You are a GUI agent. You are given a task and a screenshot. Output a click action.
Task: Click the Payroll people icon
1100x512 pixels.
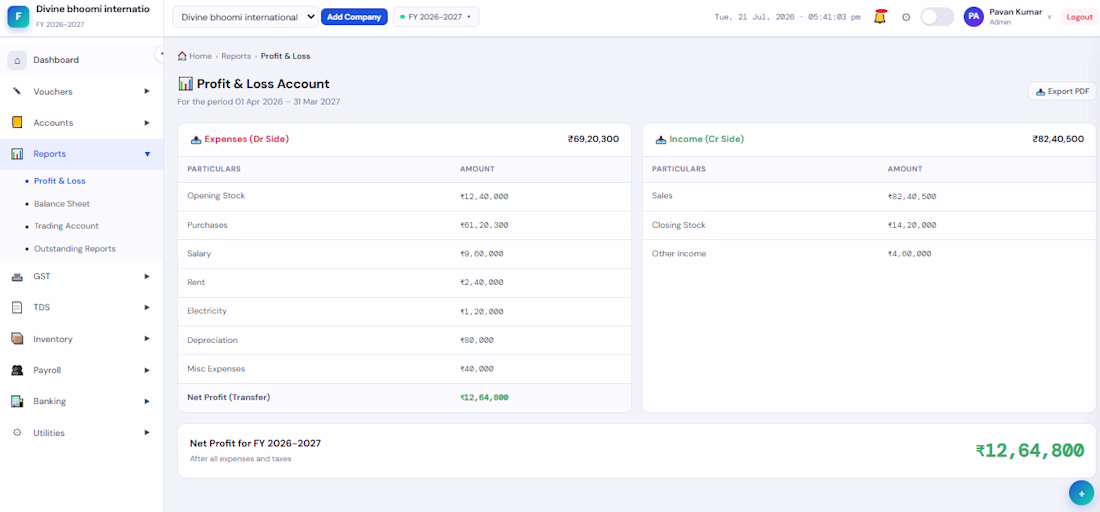tap(18, 370)
